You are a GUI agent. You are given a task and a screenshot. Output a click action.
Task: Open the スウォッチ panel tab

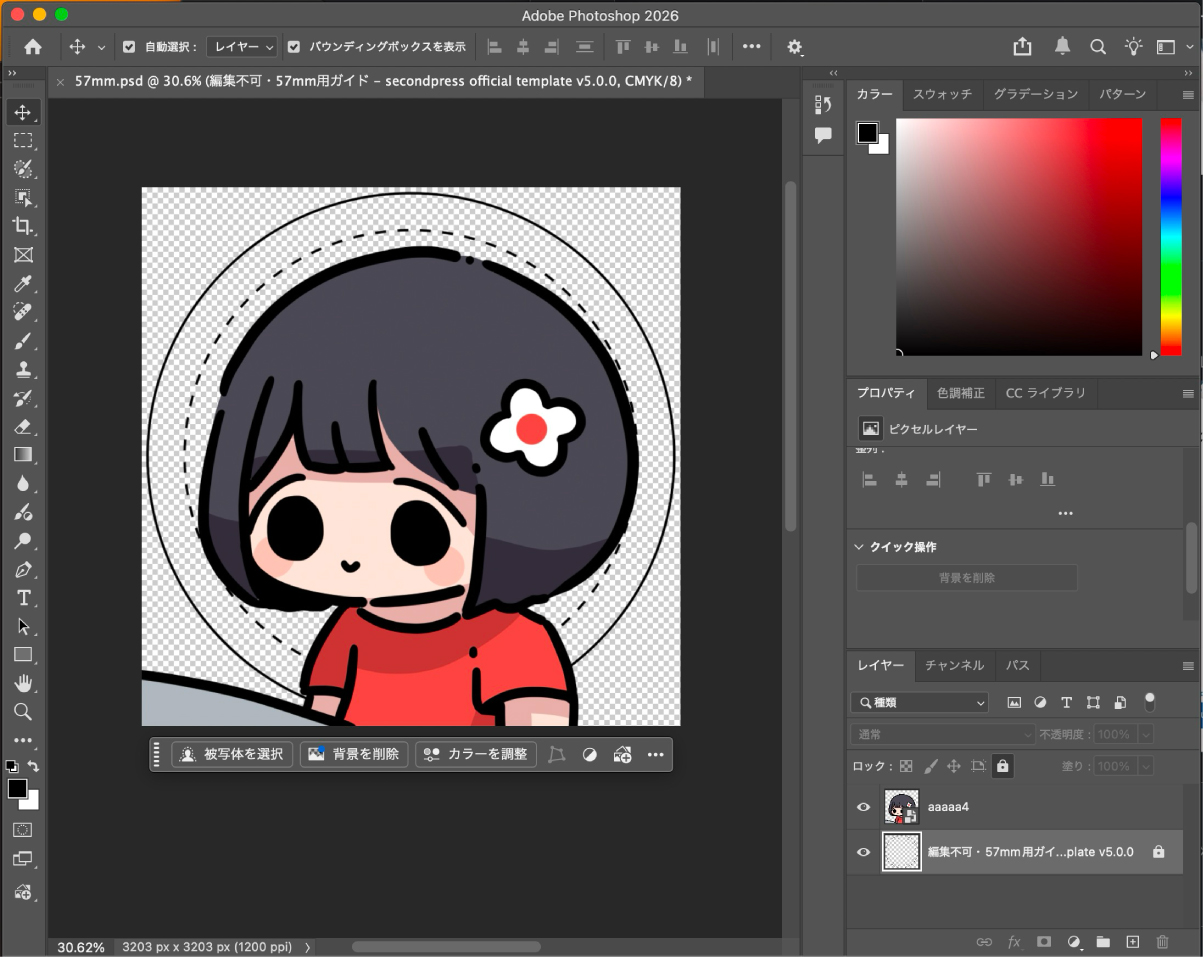tap(940, 94)
